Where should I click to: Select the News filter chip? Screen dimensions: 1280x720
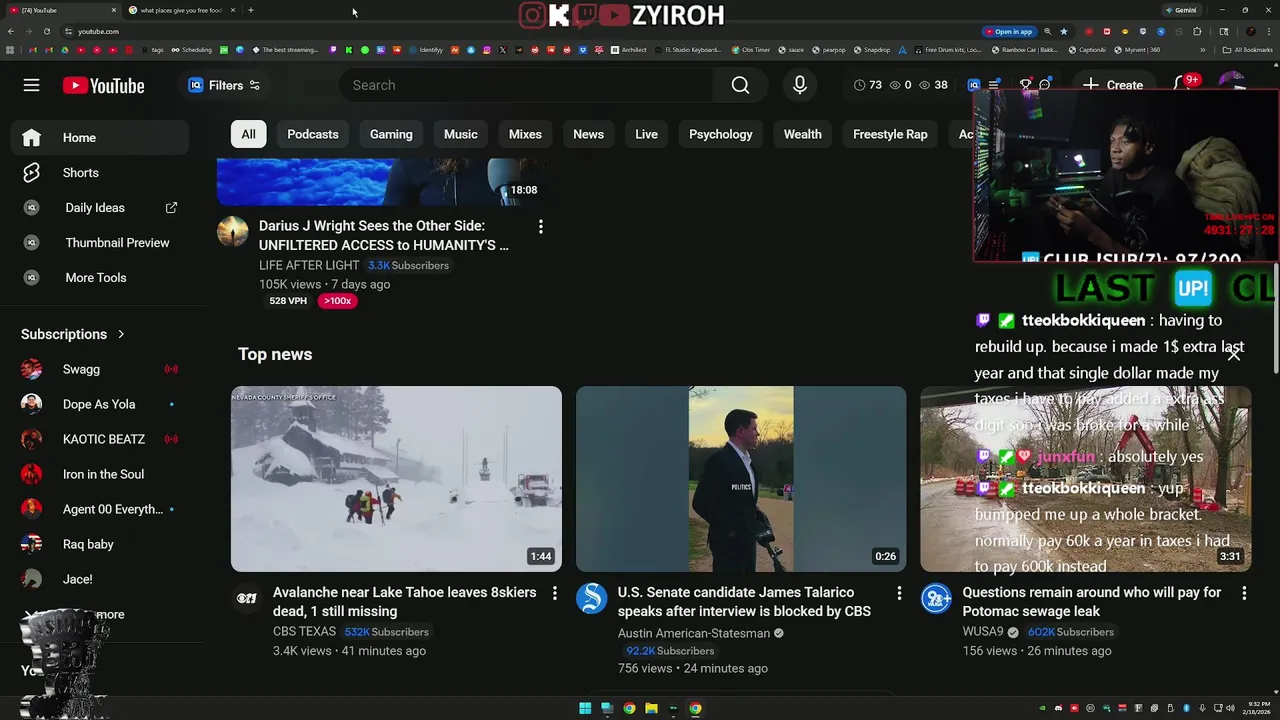(x=588, y=134)
